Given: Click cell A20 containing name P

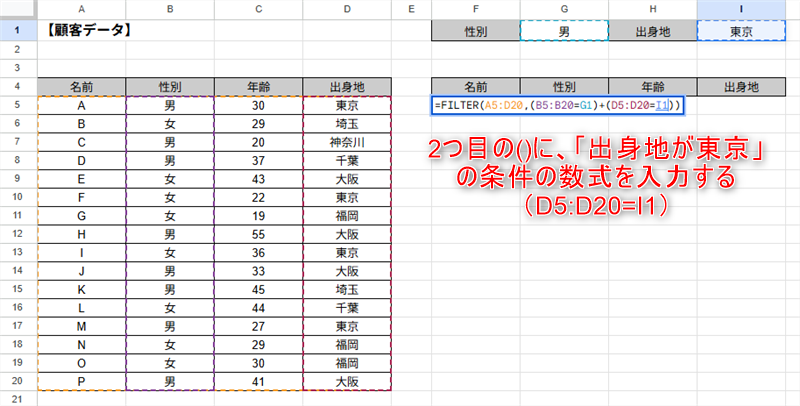Looking at the screenshot, I should click(x=82, y=380).
